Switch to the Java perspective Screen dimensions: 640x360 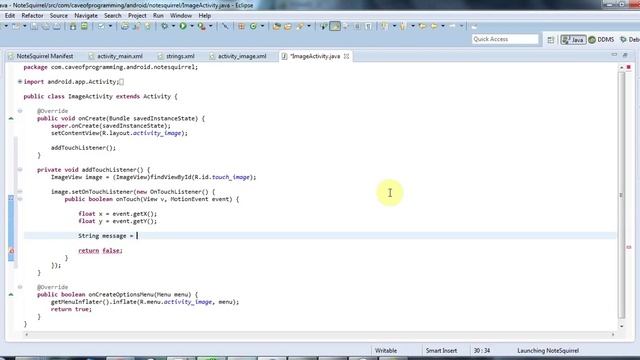pos(573,40)
